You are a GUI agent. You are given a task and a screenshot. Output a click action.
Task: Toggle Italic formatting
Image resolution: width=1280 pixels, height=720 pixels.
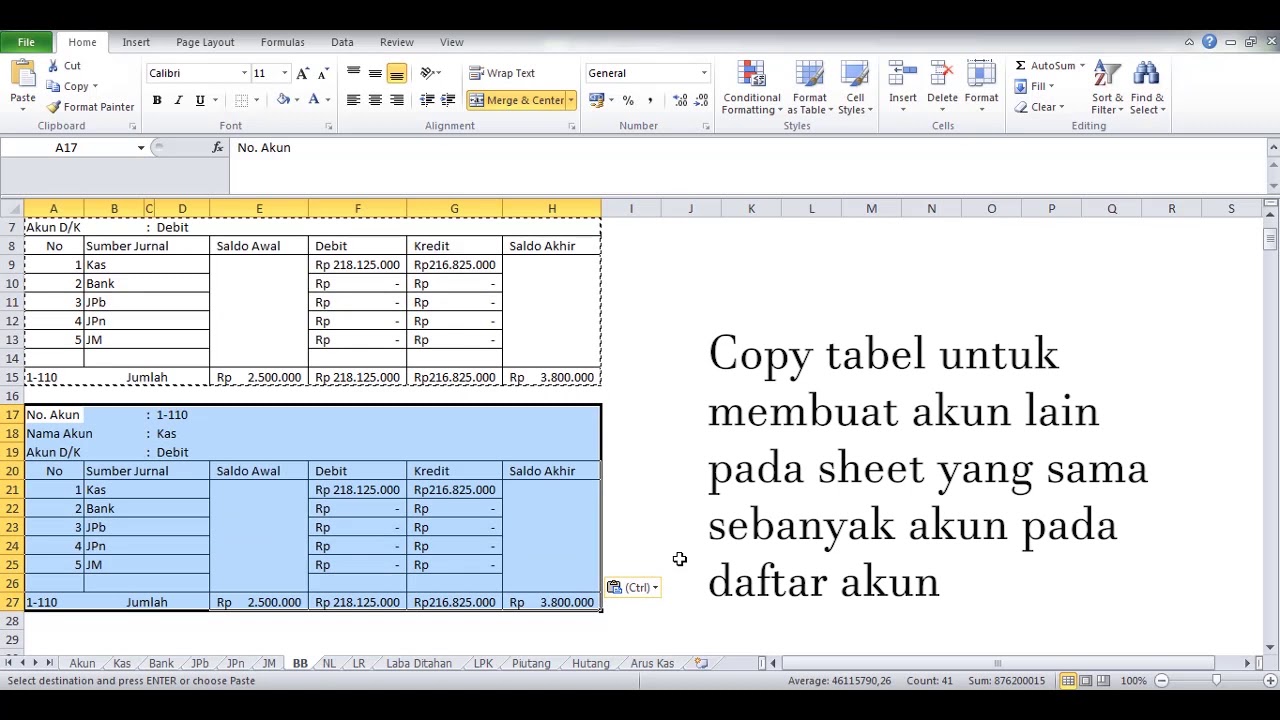point(178,100)
